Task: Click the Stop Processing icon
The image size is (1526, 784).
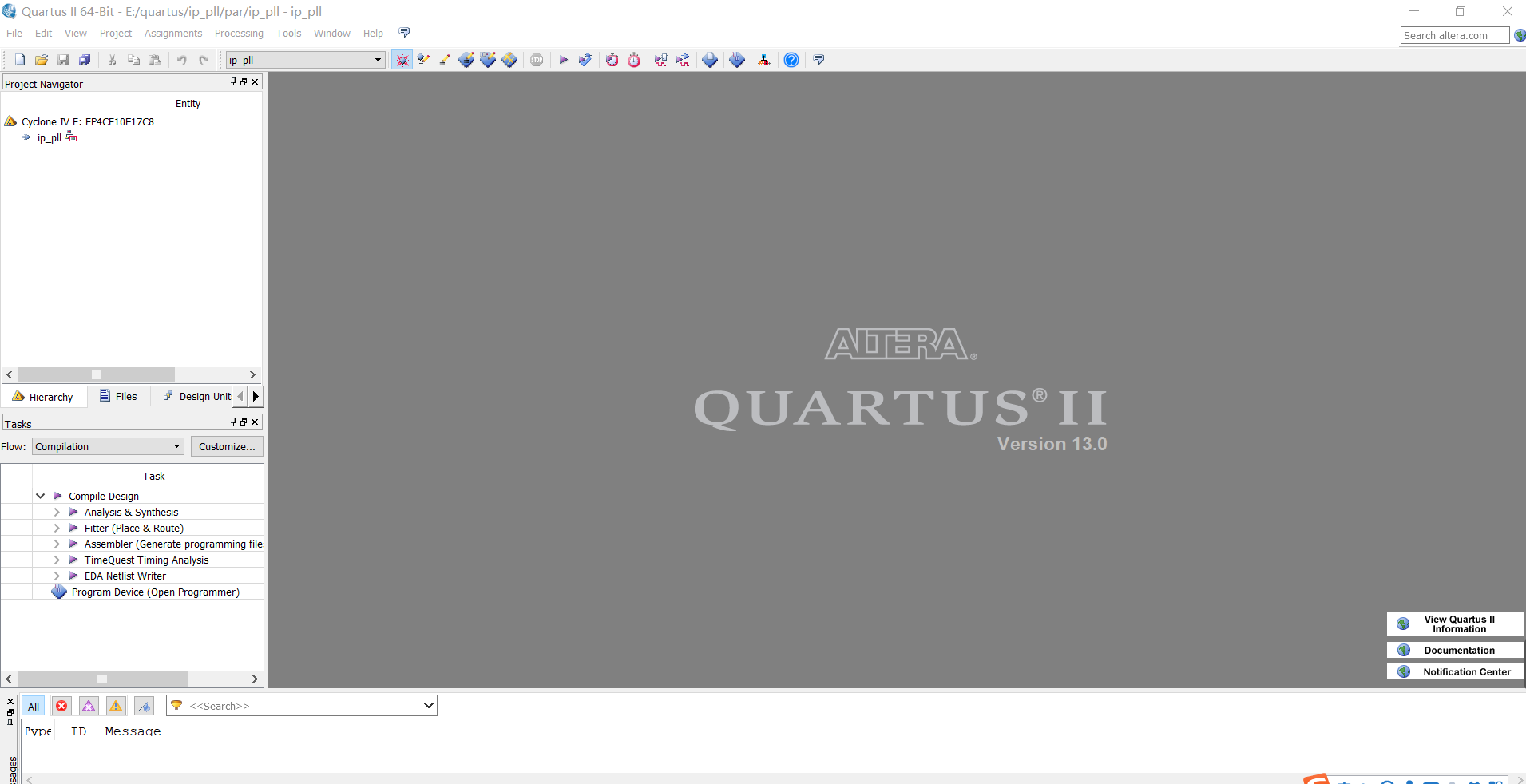Action: 537,60
